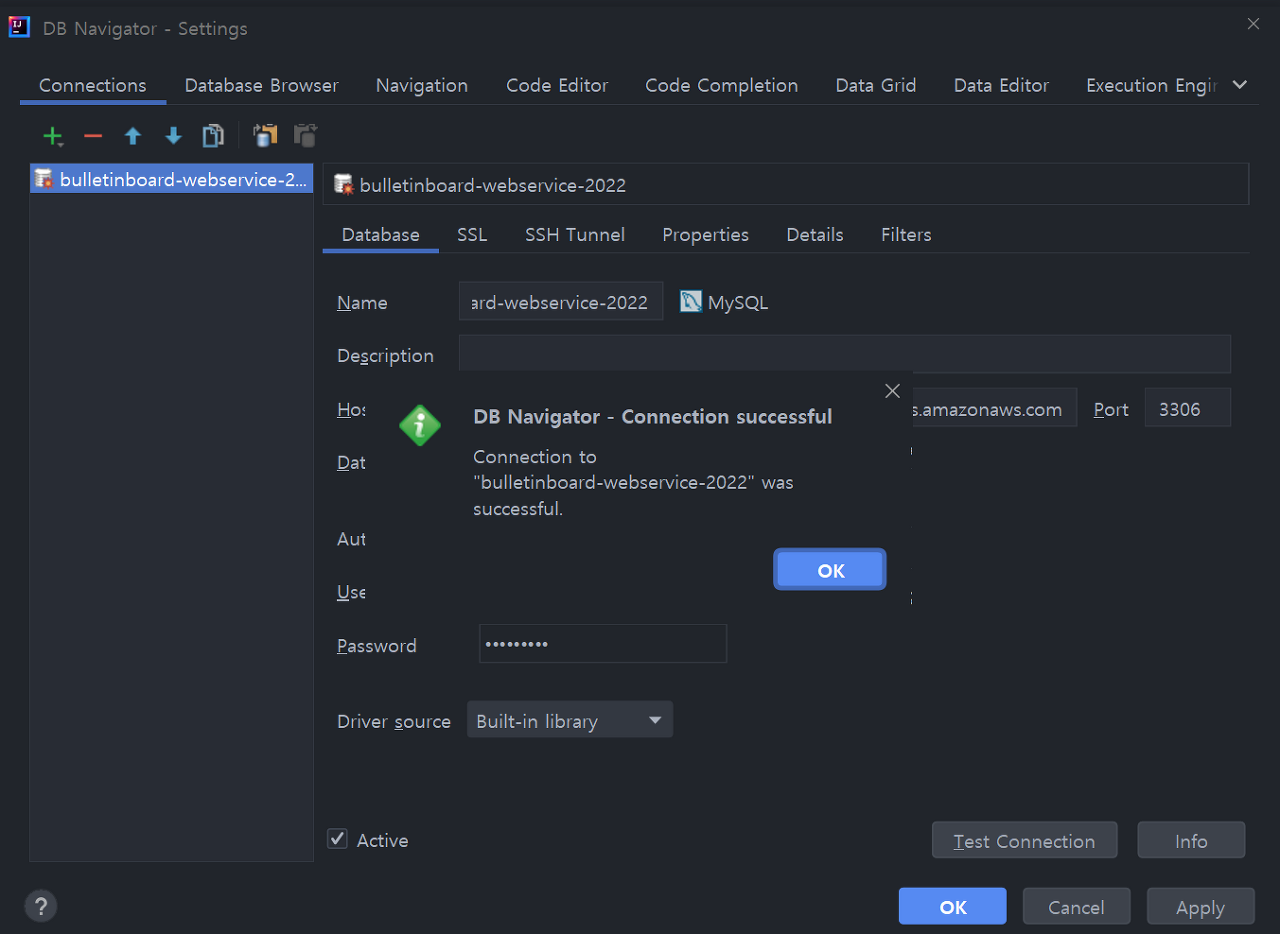The height and width of the screenshot is (934, 1280).
Task: Open the Details sub-tab
Action: tap(815, 234)
